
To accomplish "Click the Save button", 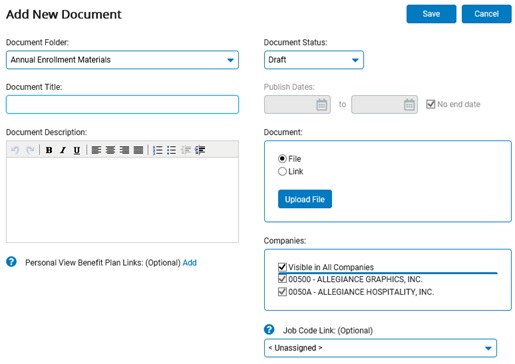I will coord(431,14).
